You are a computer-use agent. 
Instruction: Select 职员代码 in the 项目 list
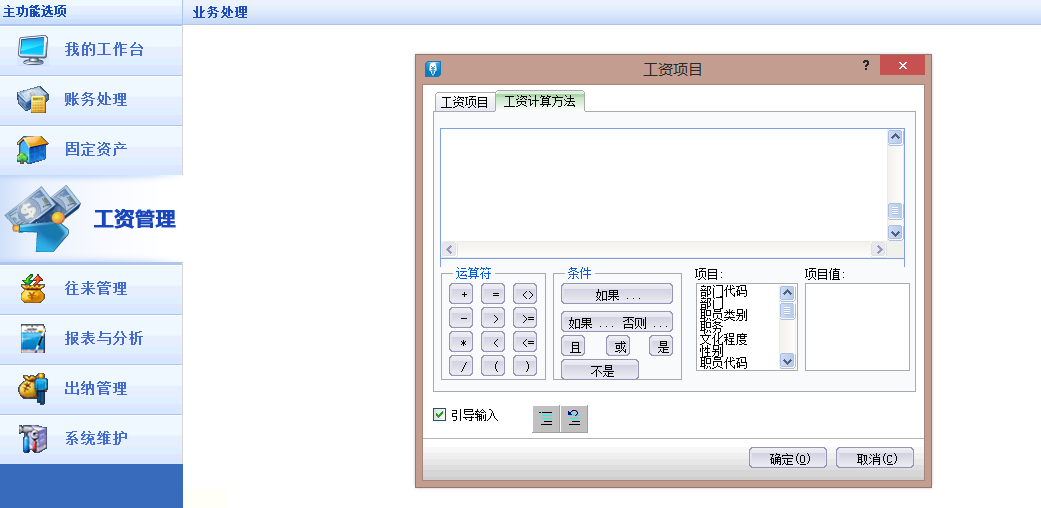tap(724, 363)
